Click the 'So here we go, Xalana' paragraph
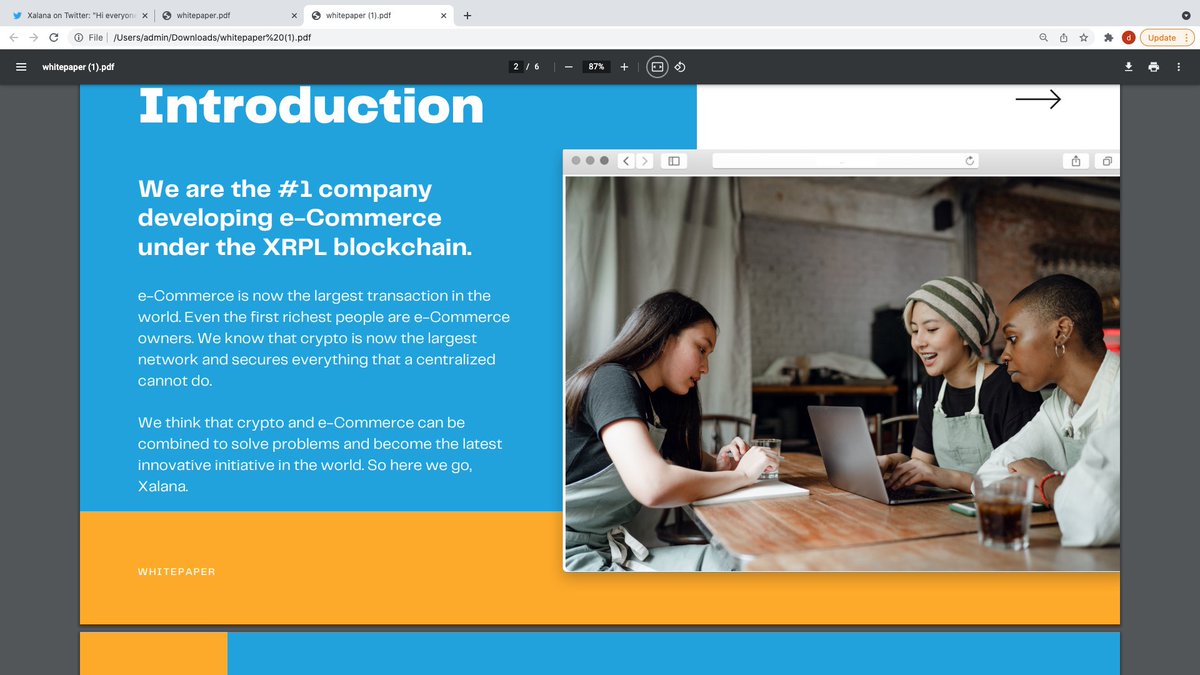 tap(320, 455)
